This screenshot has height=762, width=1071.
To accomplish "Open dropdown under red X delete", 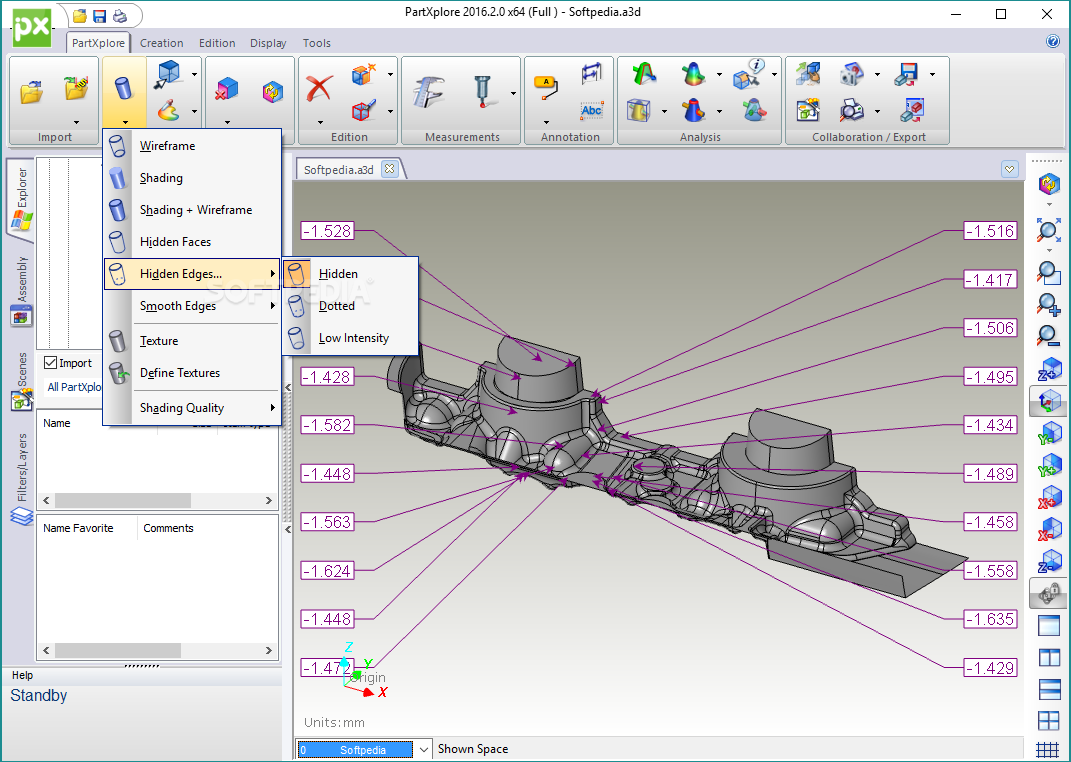I will point(320,123).
